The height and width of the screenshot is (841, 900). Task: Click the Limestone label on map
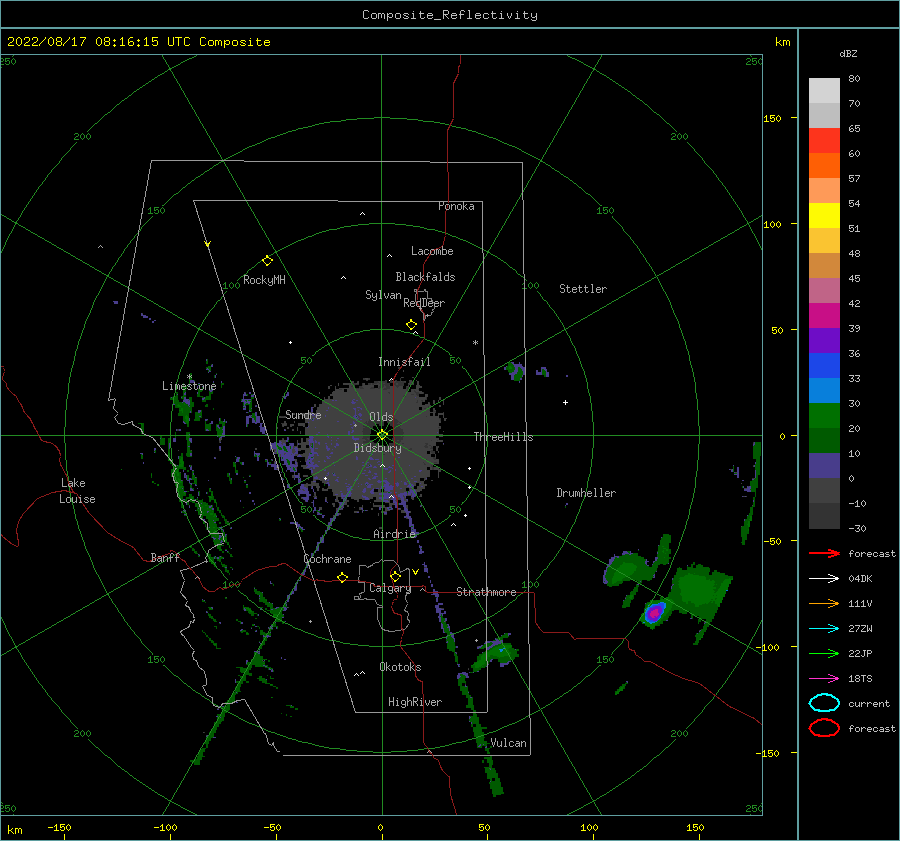(189, 386)
